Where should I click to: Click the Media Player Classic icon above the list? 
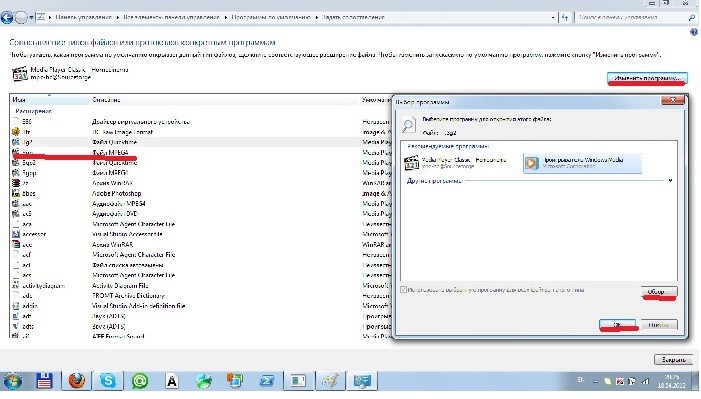20,74
